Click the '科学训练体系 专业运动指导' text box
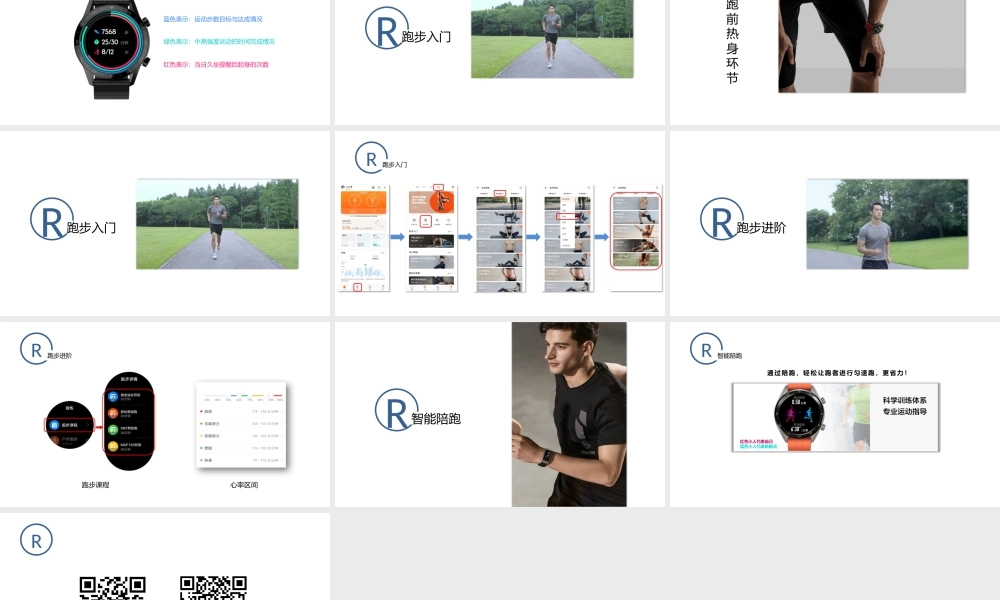 (904, 405)
